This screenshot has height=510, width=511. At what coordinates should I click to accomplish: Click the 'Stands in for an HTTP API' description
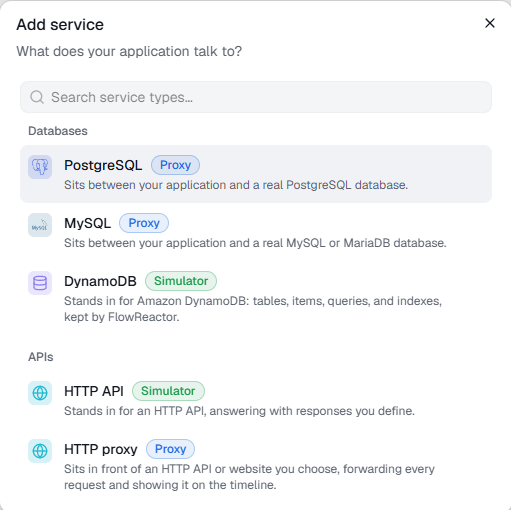tap(239, 411)
